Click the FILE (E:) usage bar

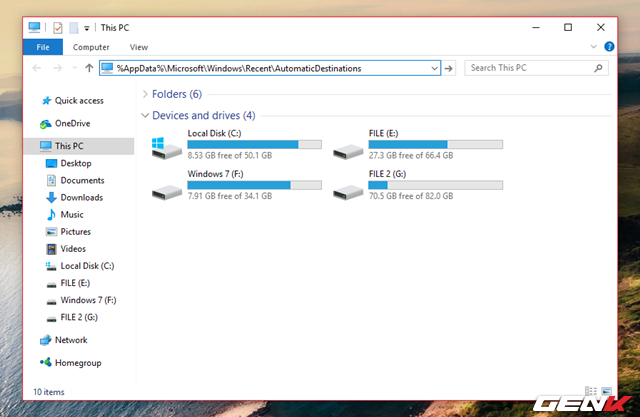pyautogui.click(x=436, y=144)
